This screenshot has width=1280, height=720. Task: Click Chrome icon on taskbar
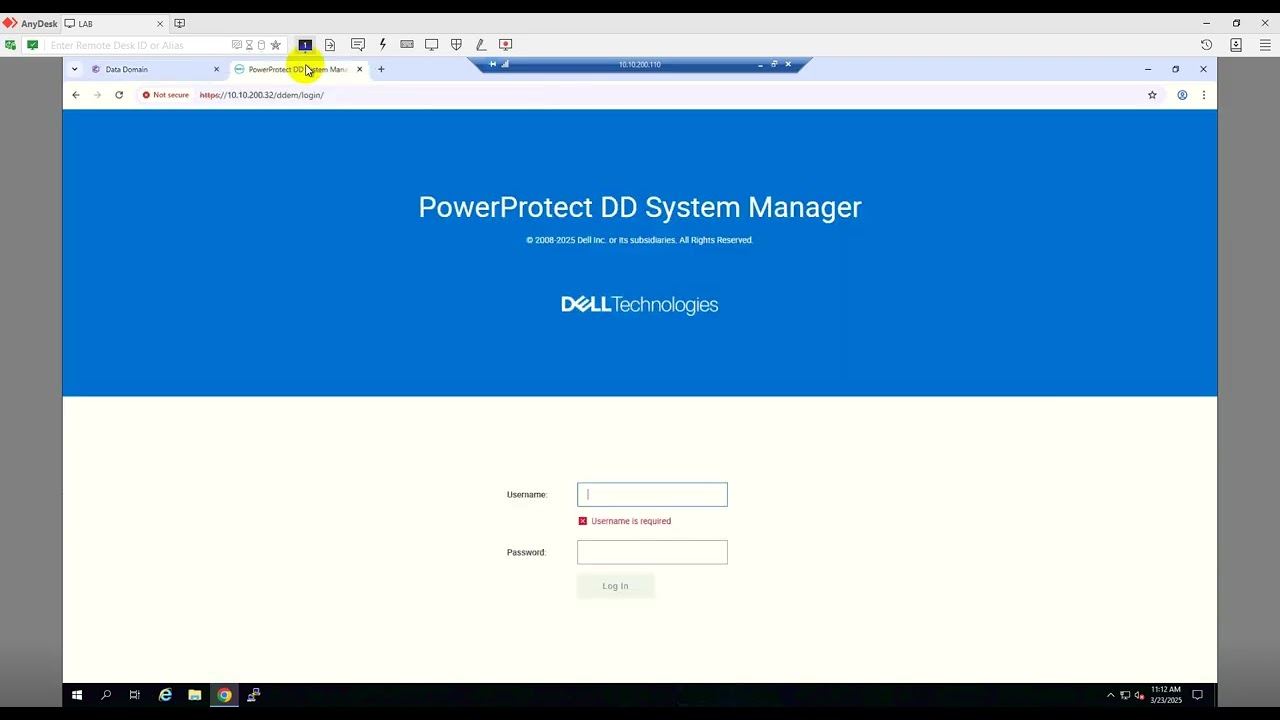[224, 695]
